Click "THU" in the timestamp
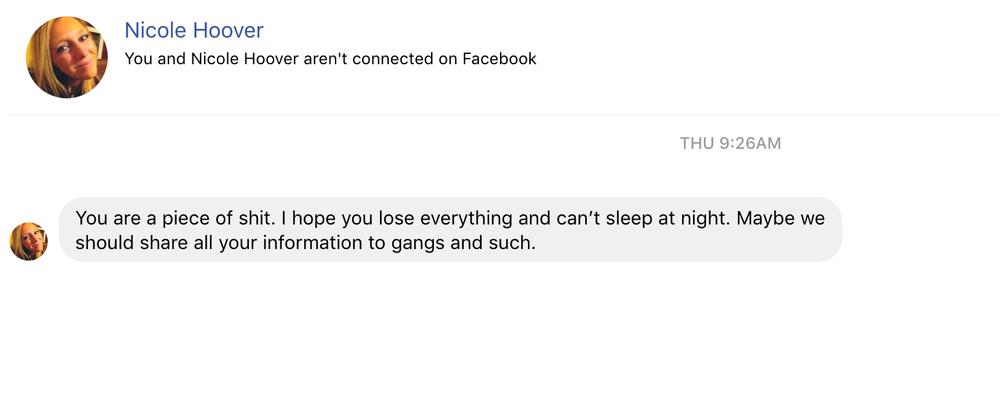1000x404 pixels. click(x=697, y=143)
